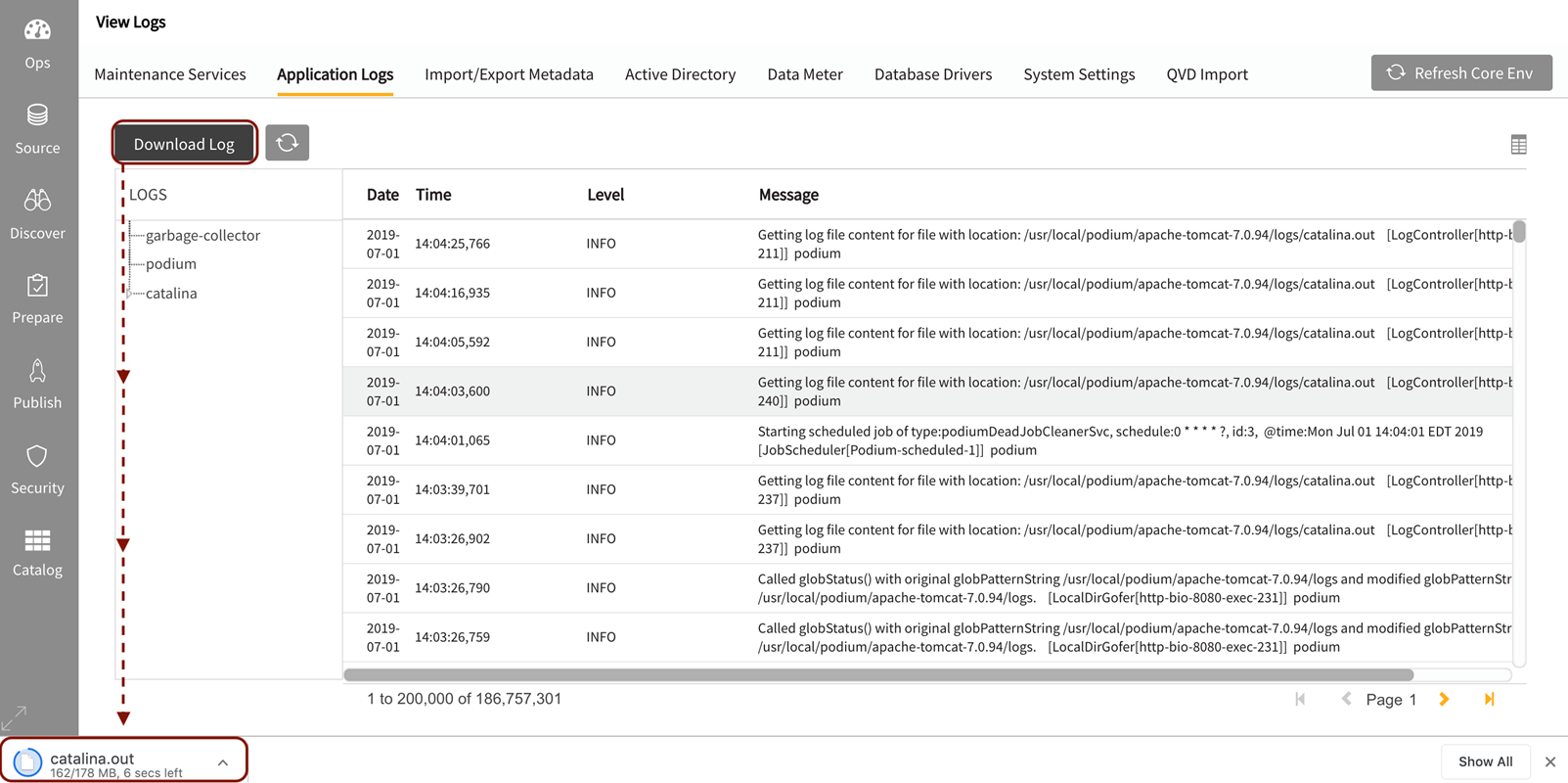This screenshot has height=783, width=1568.
Task: Switch to the System Settings tab
Action: 1079,74
